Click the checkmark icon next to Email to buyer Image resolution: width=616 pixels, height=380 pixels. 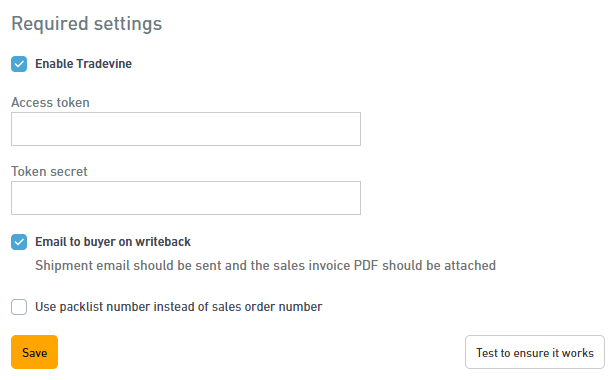tap(19, 242)
